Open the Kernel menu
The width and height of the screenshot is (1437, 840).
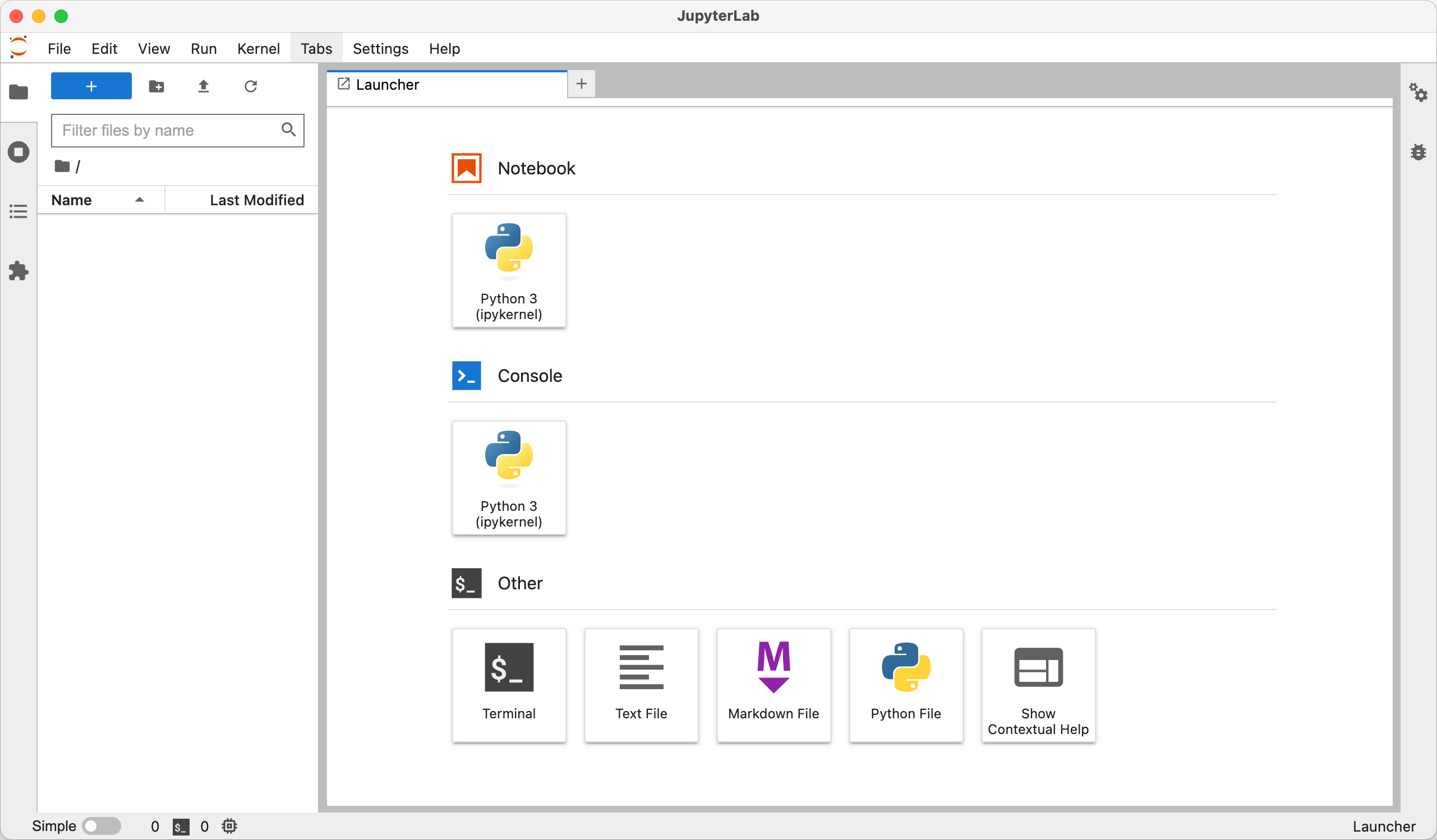[259, 48]
